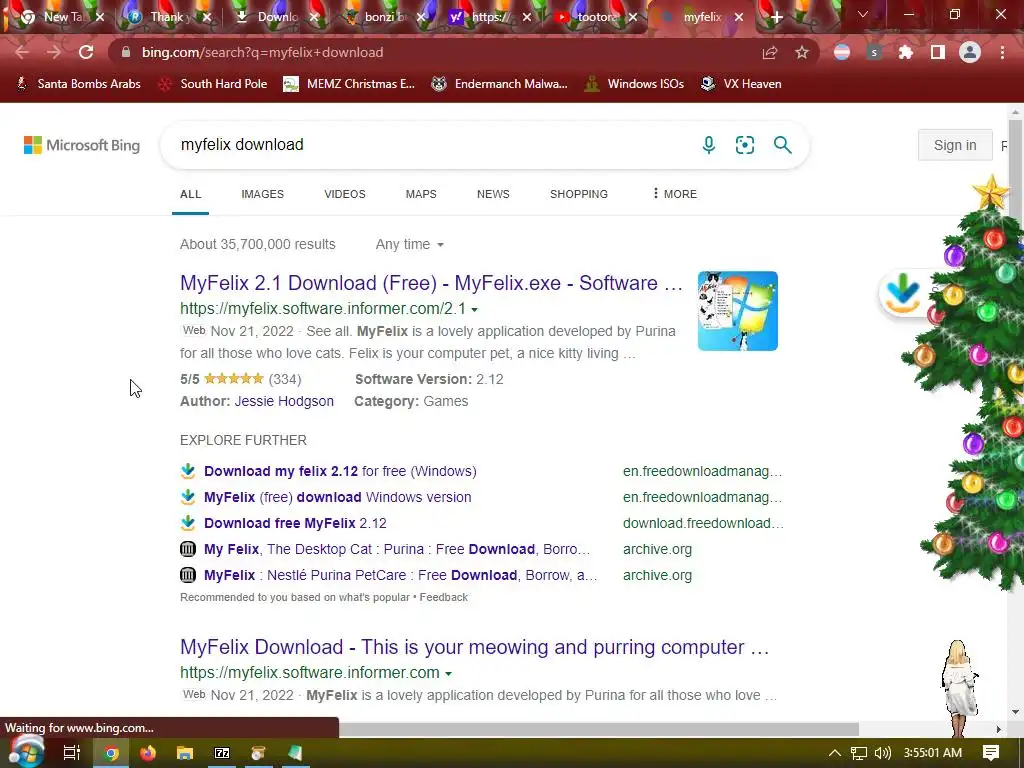The height and width of the screenshot is (768, 1024).
Task: Go back to the previous page
Action: pyautogui.click(x=22, y=52)
